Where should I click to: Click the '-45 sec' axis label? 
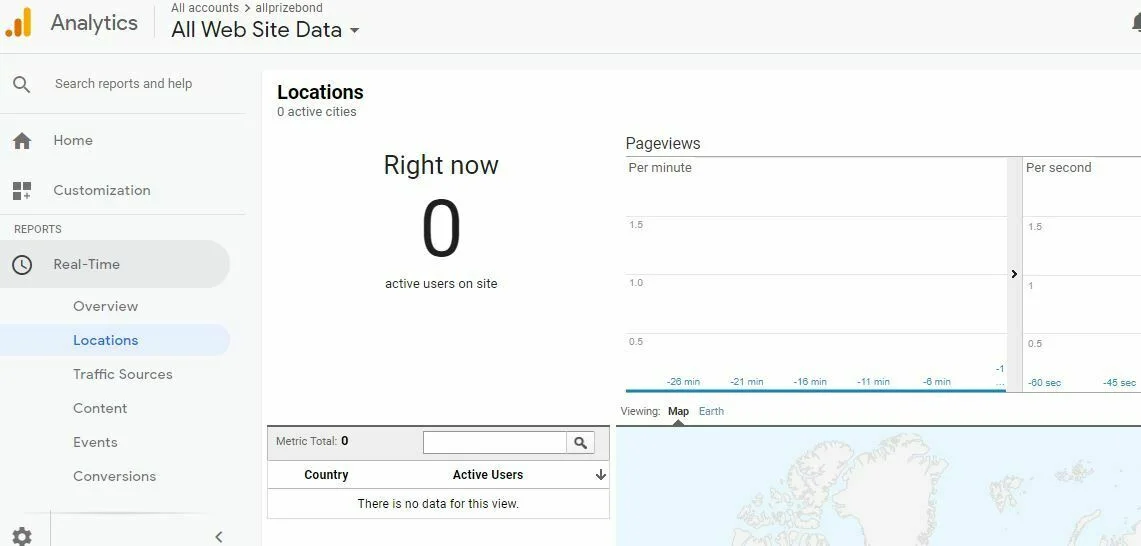[x=1119, y=382]
